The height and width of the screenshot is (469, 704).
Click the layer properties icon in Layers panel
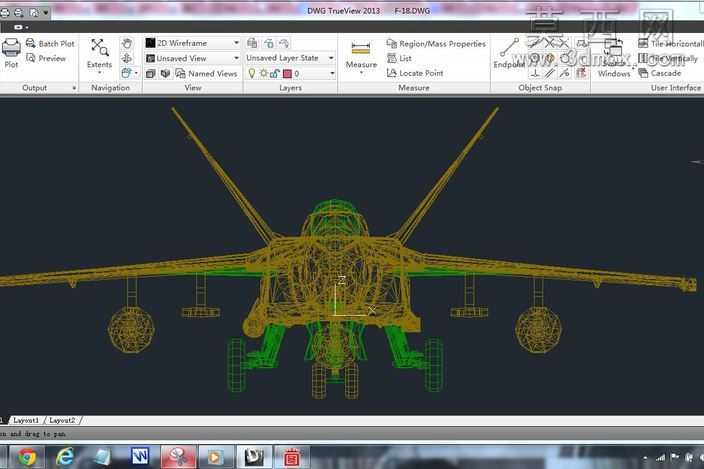(x=252, y=44)
